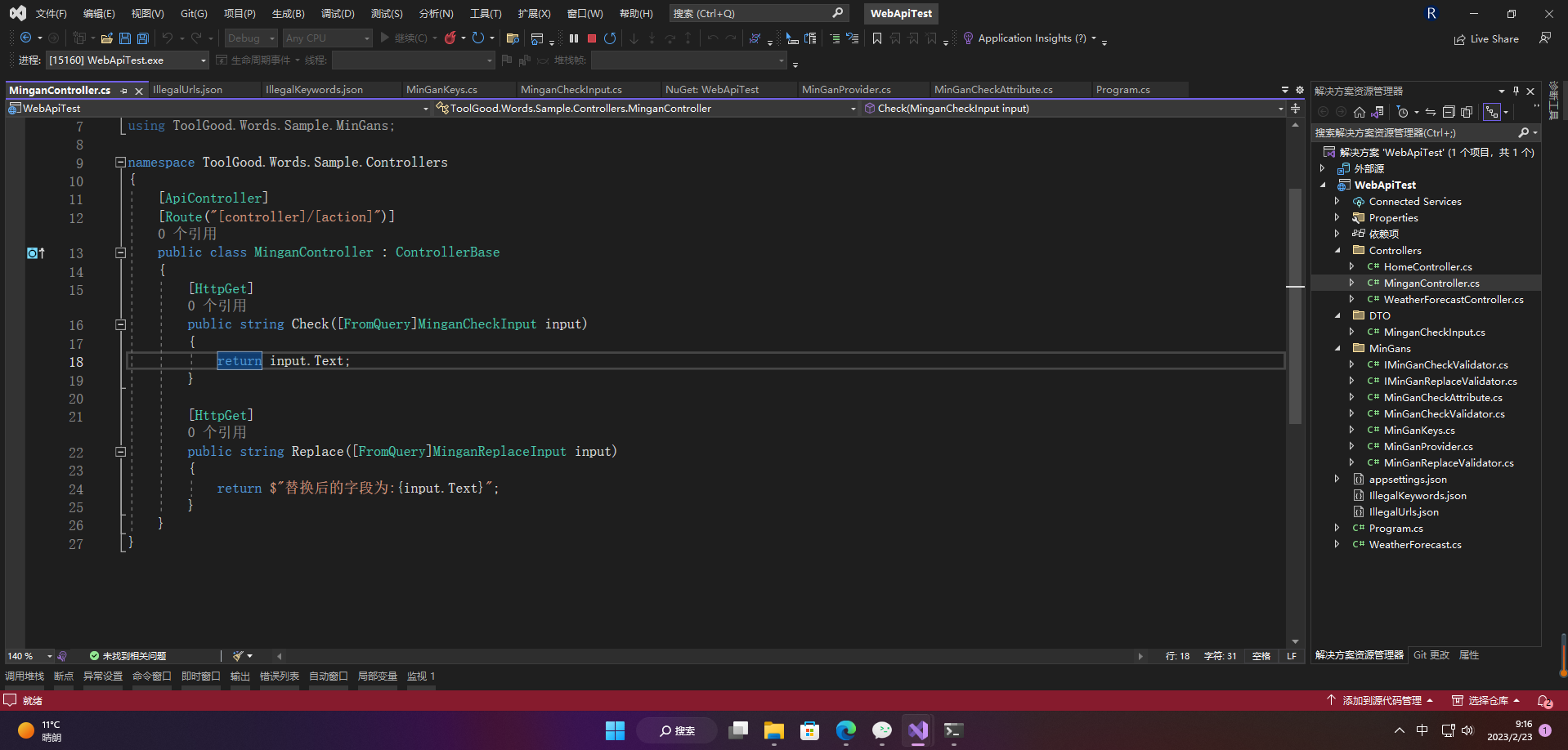Unpin the Solution Explorer panel
The width and height of the screenshot is (1568, 750).
pos(1515,91)
